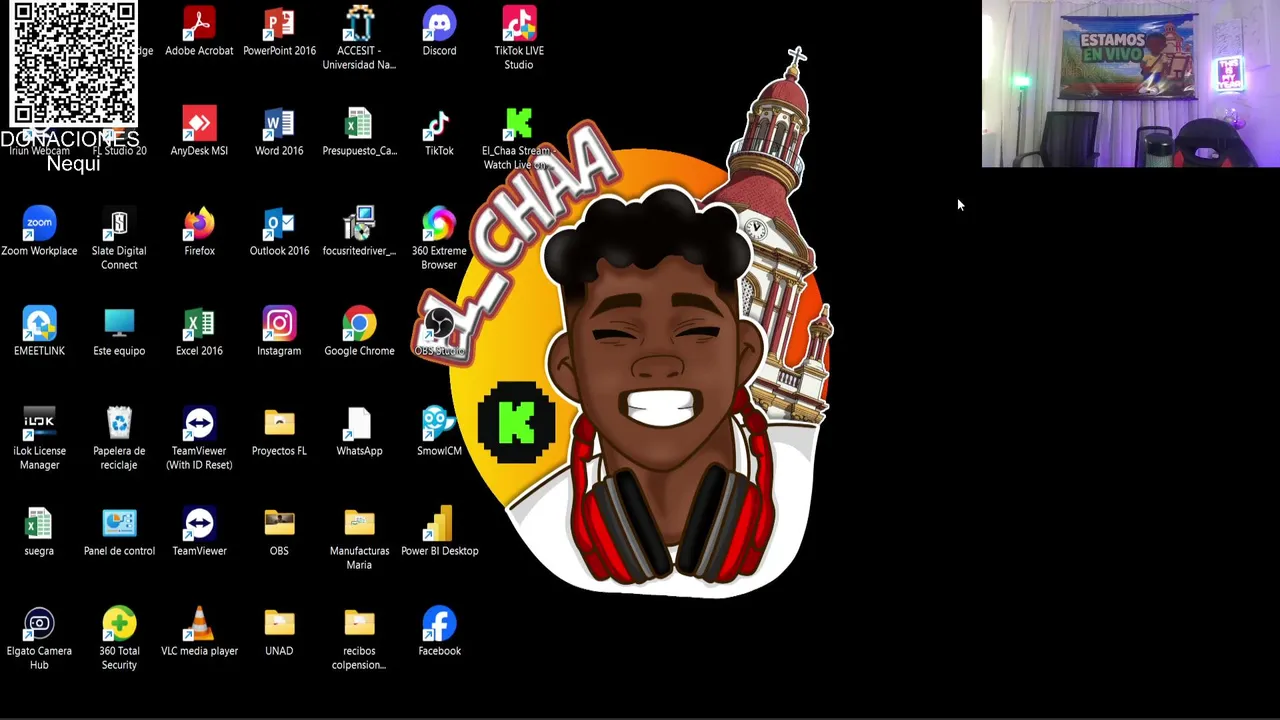Image resolution: width=1280 pixels, height=720 pixels.
Task: Open ACCESIT Universidad Nacional shortcut
Action: click(x=359, y=39)
